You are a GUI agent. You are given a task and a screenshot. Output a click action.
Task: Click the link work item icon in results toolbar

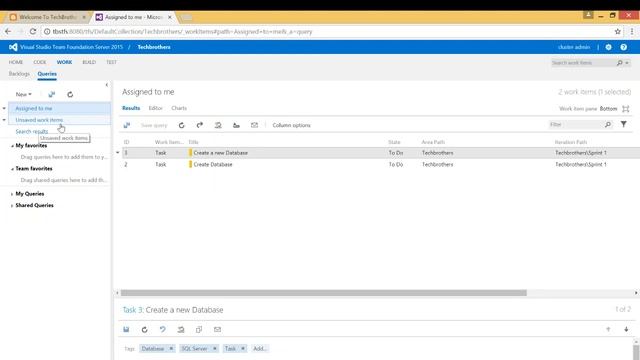218,125
